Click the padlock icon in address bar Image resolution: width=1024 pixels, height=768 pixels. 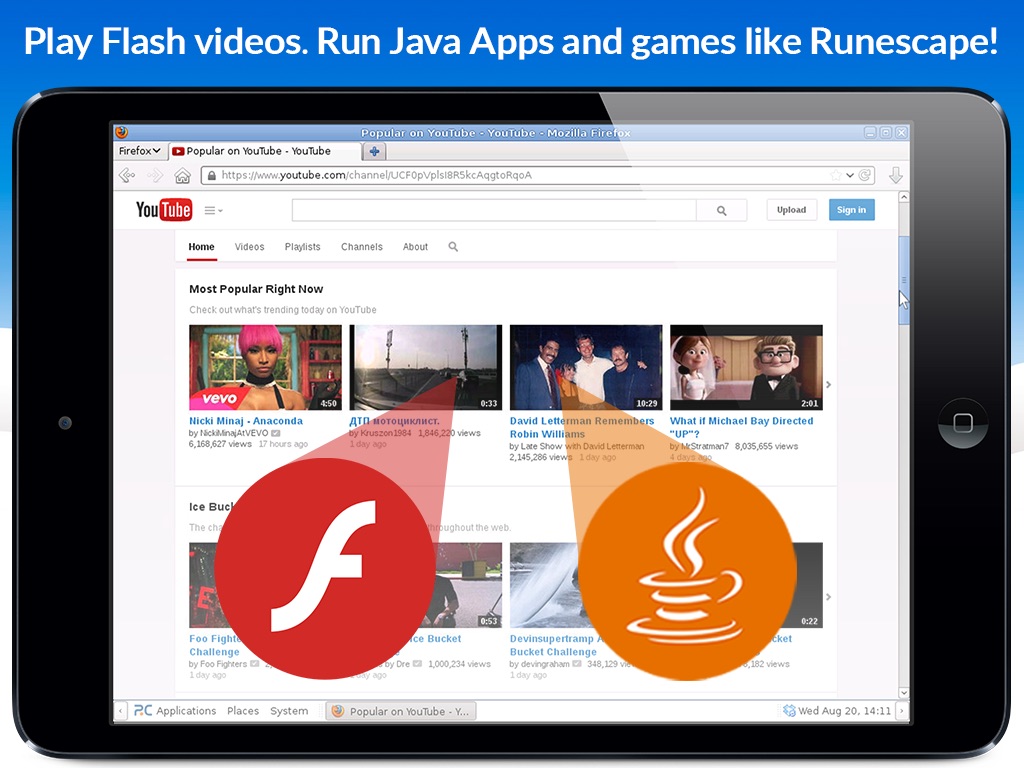pyautogui.click(x=212, y=175)
